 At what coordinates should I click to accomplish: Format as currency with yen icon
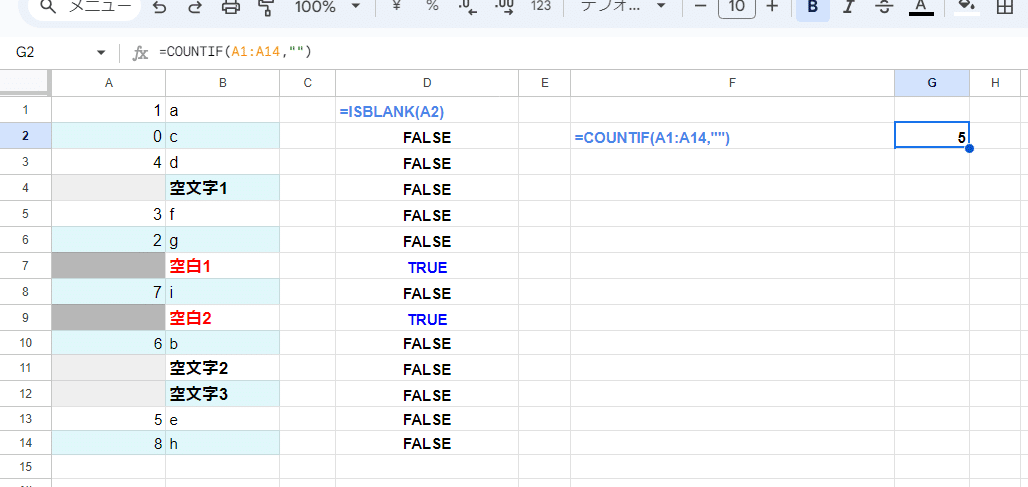(396, 7)
